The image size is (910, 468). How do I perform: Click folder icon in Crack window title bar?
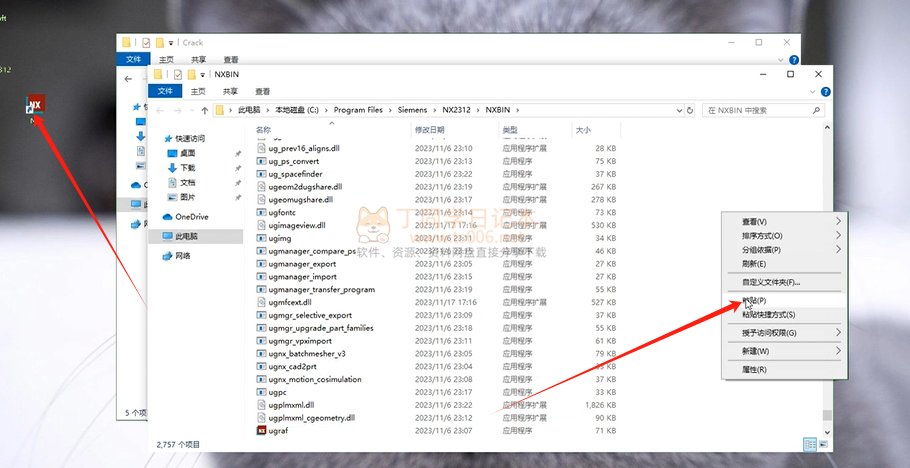(127, 42)
